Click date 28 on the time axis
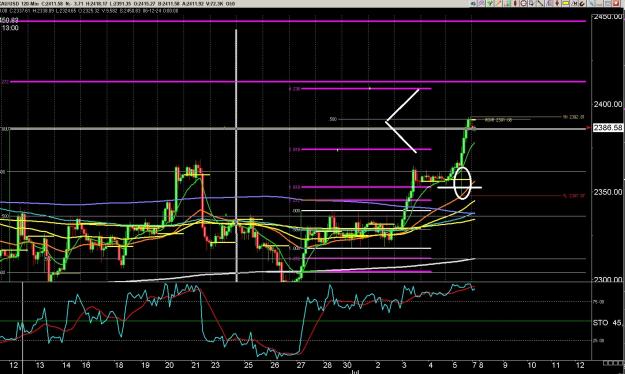Screen dimensions: 625x374 point(327,365)
